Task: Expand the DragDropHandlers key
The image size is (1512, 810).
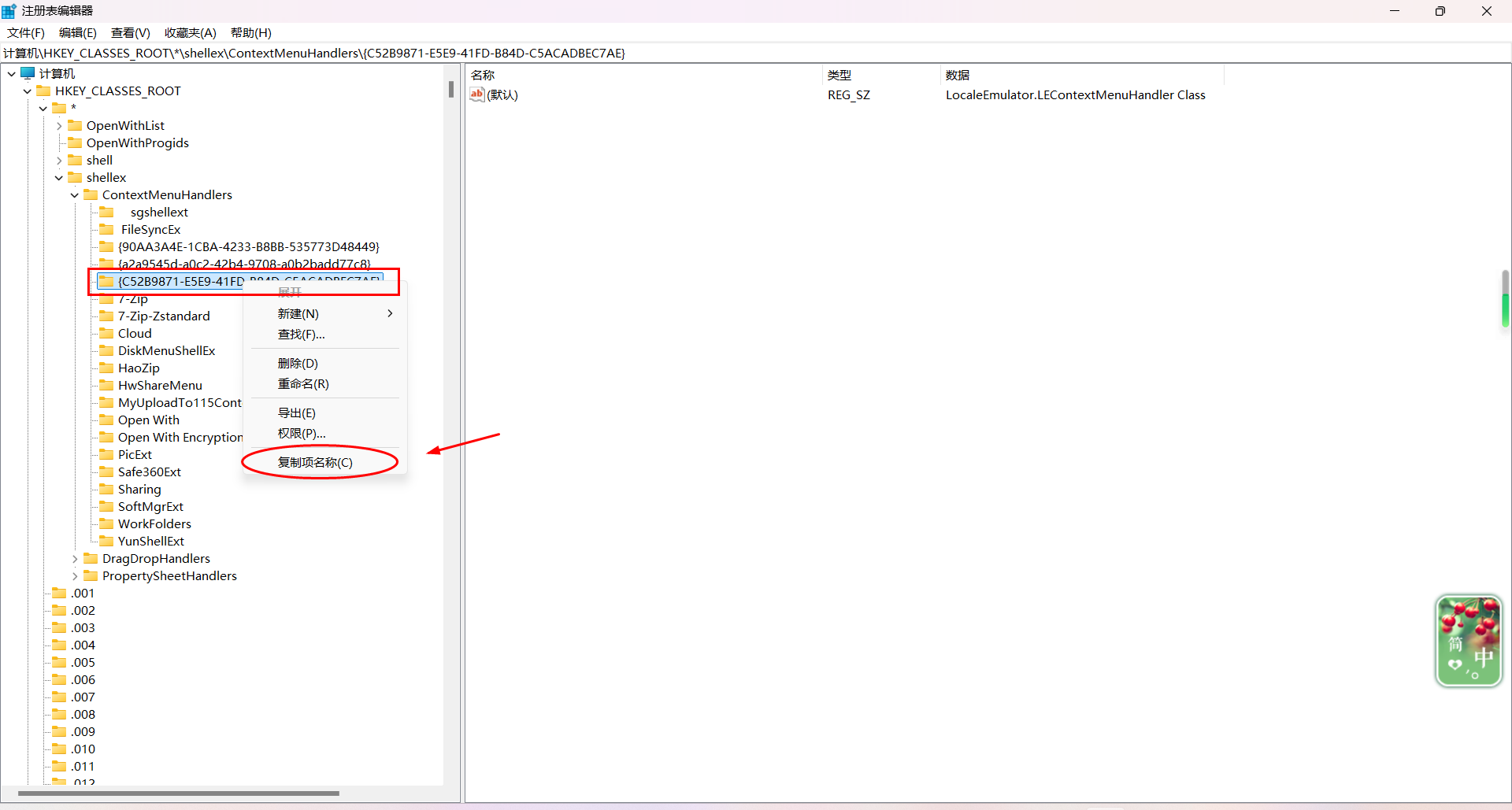Action: coord(75,559)
